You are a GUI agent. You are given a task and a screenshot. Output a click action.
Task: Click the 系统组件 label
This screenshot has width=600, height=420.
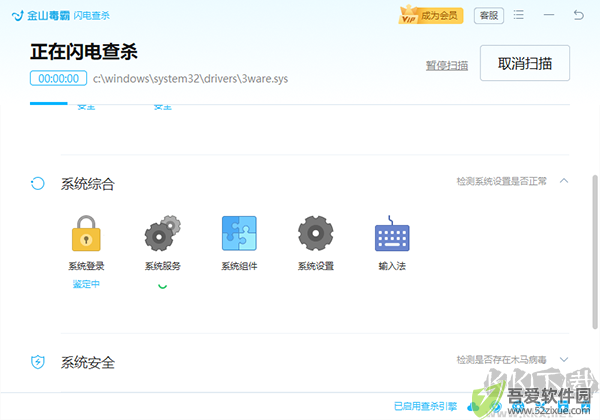pyautogui.click(x=239, y=266)
